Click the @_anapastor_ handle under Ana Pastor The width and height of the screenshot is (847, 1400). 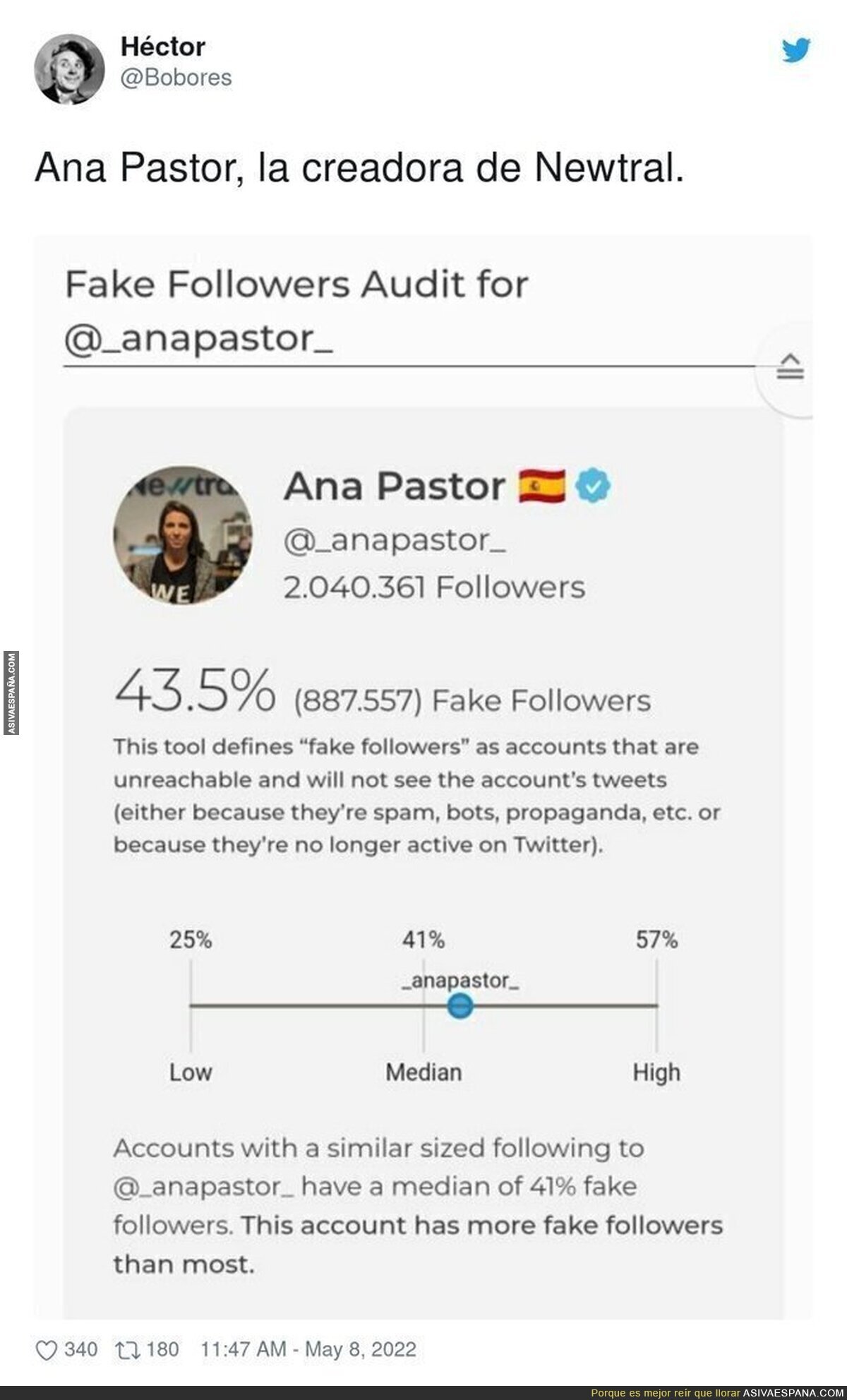point(395,541)
